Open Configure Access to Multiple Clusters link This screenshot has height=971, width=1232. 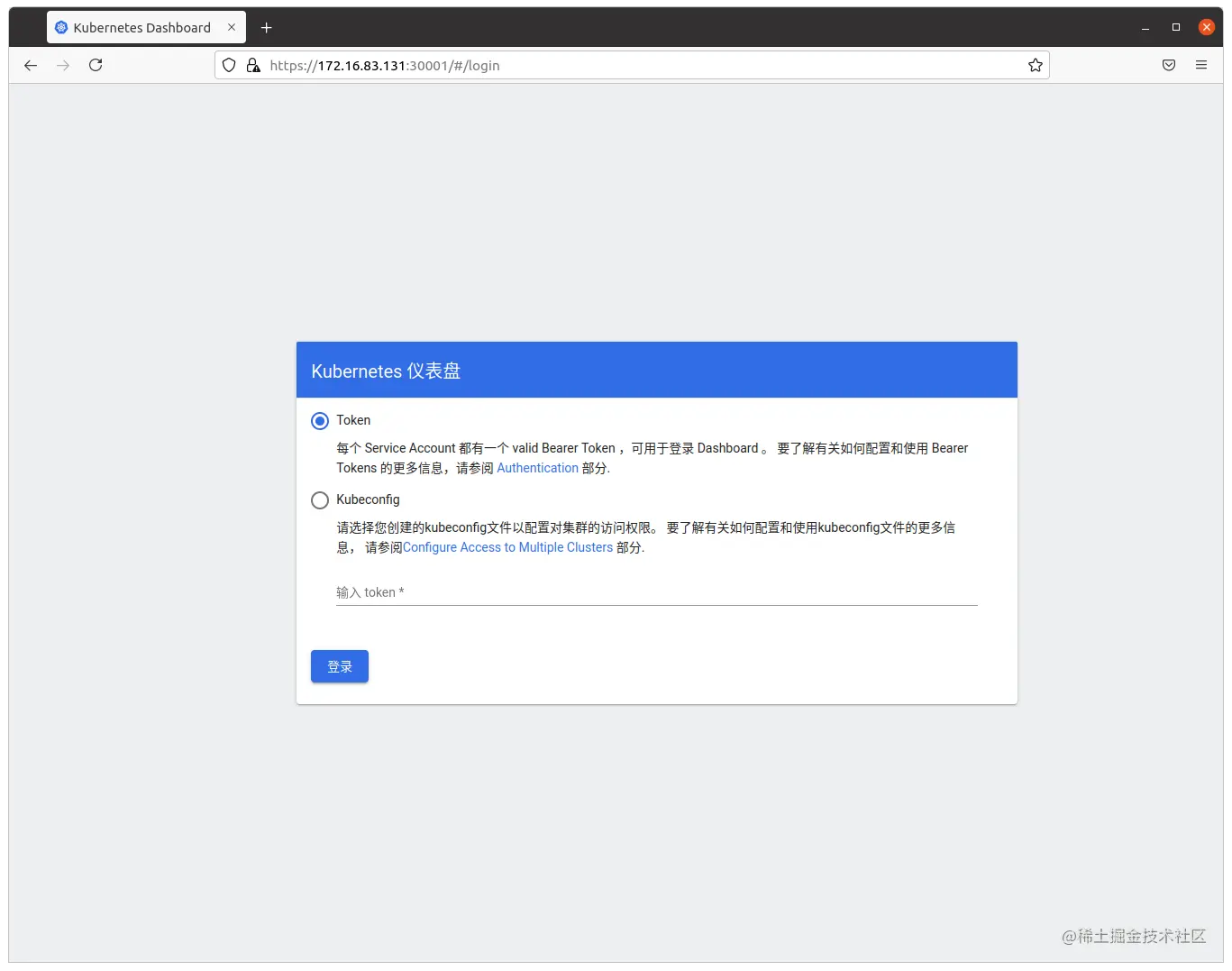[507, 547]
